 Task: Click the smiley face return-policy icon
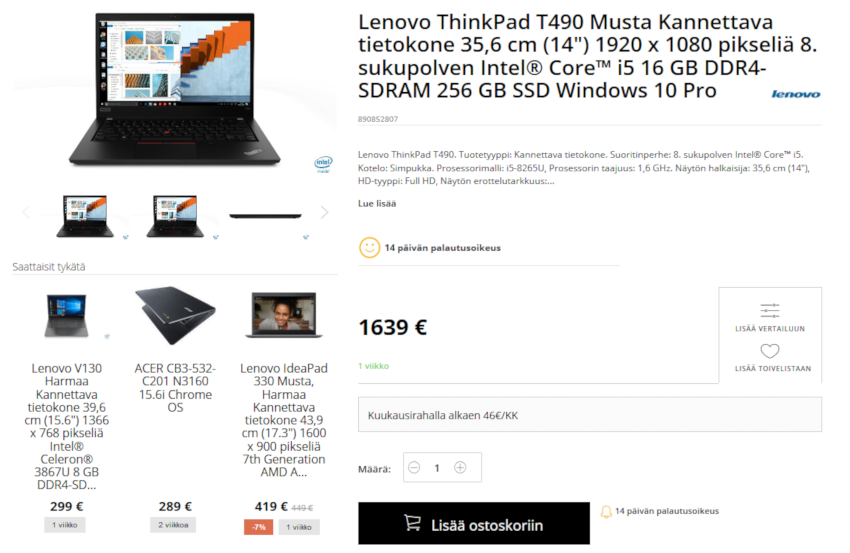369,248
